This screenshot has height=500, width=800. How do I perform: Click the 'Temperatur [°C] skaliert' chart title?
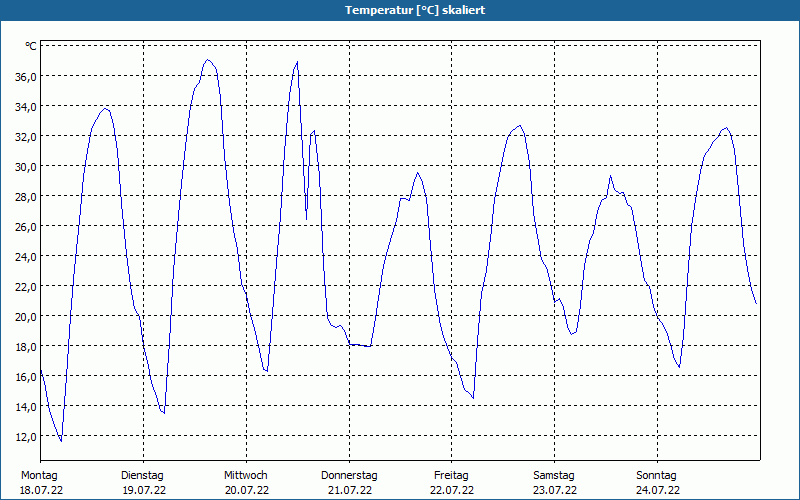click(415, 10)
